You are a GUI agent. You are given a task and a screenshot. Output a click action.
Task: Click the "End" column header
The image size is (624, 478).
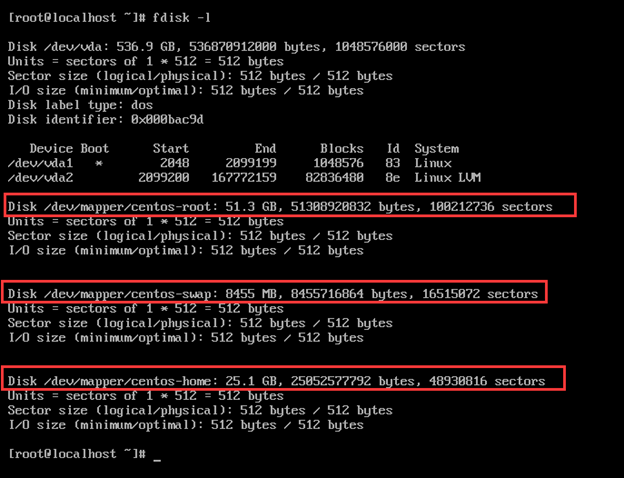[x=265, y=149]
